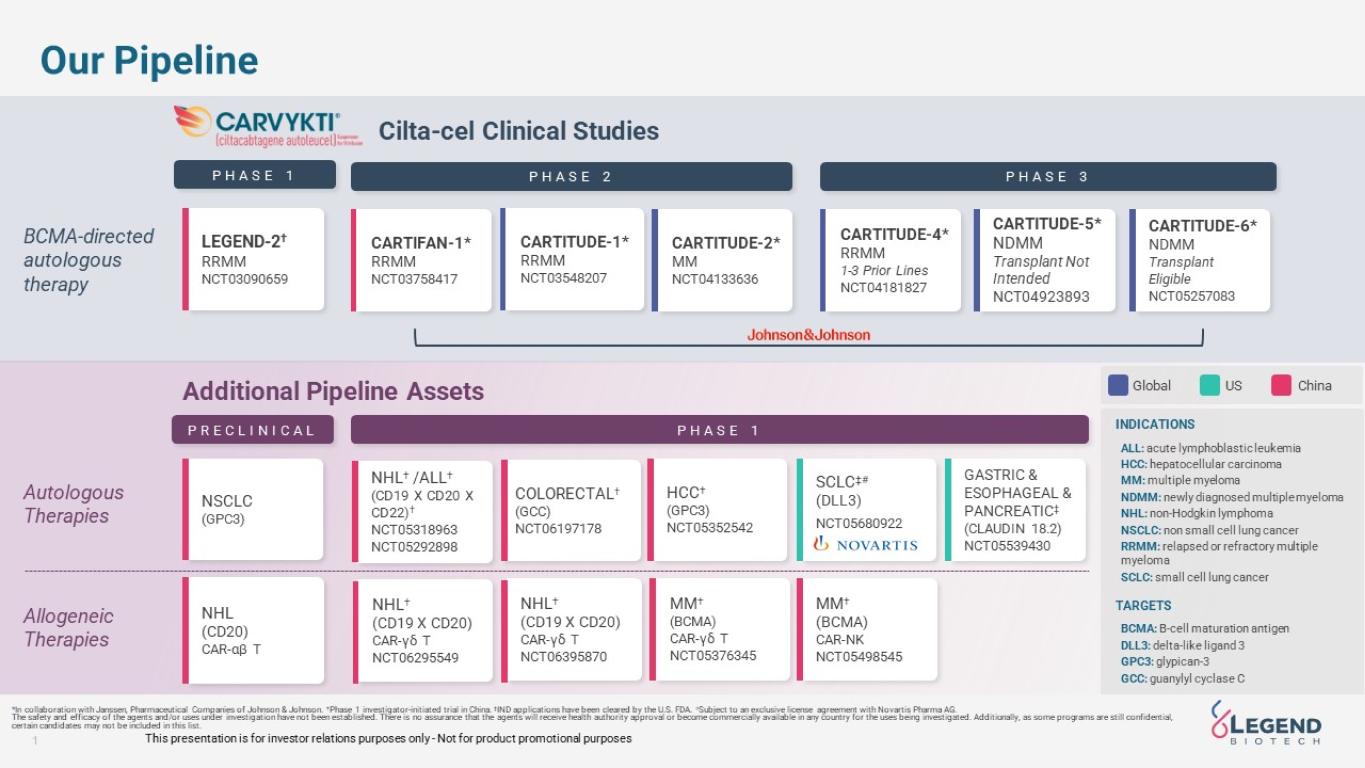The width and height of the screenshot is (1365, 768).
Task: Click the China pink legend swatch
Action: coord(1281,385)
